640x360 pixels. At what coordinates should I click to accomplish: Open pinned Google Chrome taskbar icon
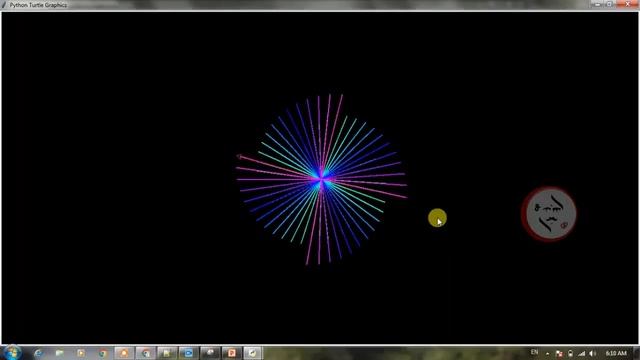(x=102, y=353)
